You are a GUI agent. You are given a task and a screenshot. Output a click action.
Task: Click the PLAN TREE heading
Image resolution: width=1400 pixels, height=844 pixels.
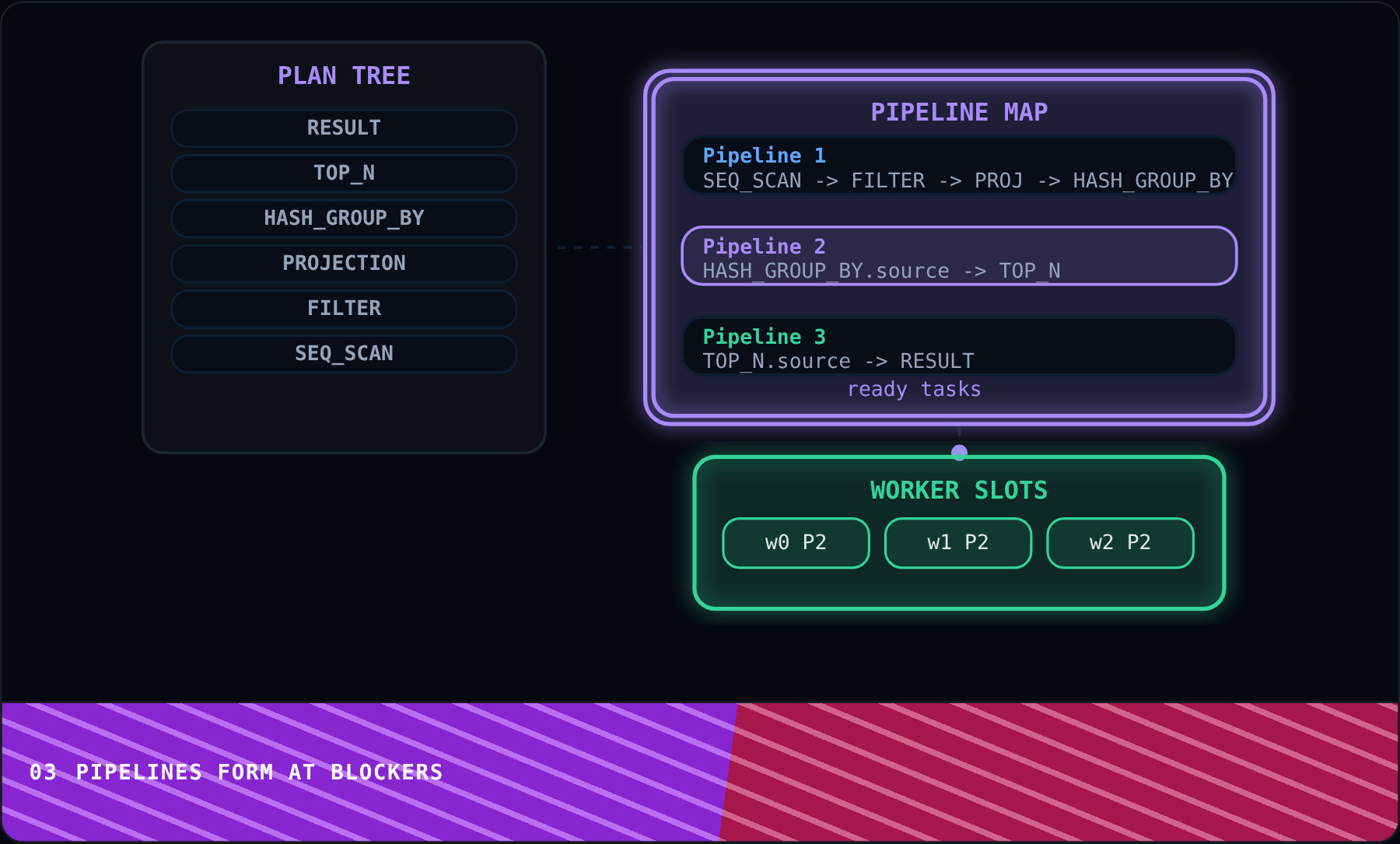tap(344, 75)
